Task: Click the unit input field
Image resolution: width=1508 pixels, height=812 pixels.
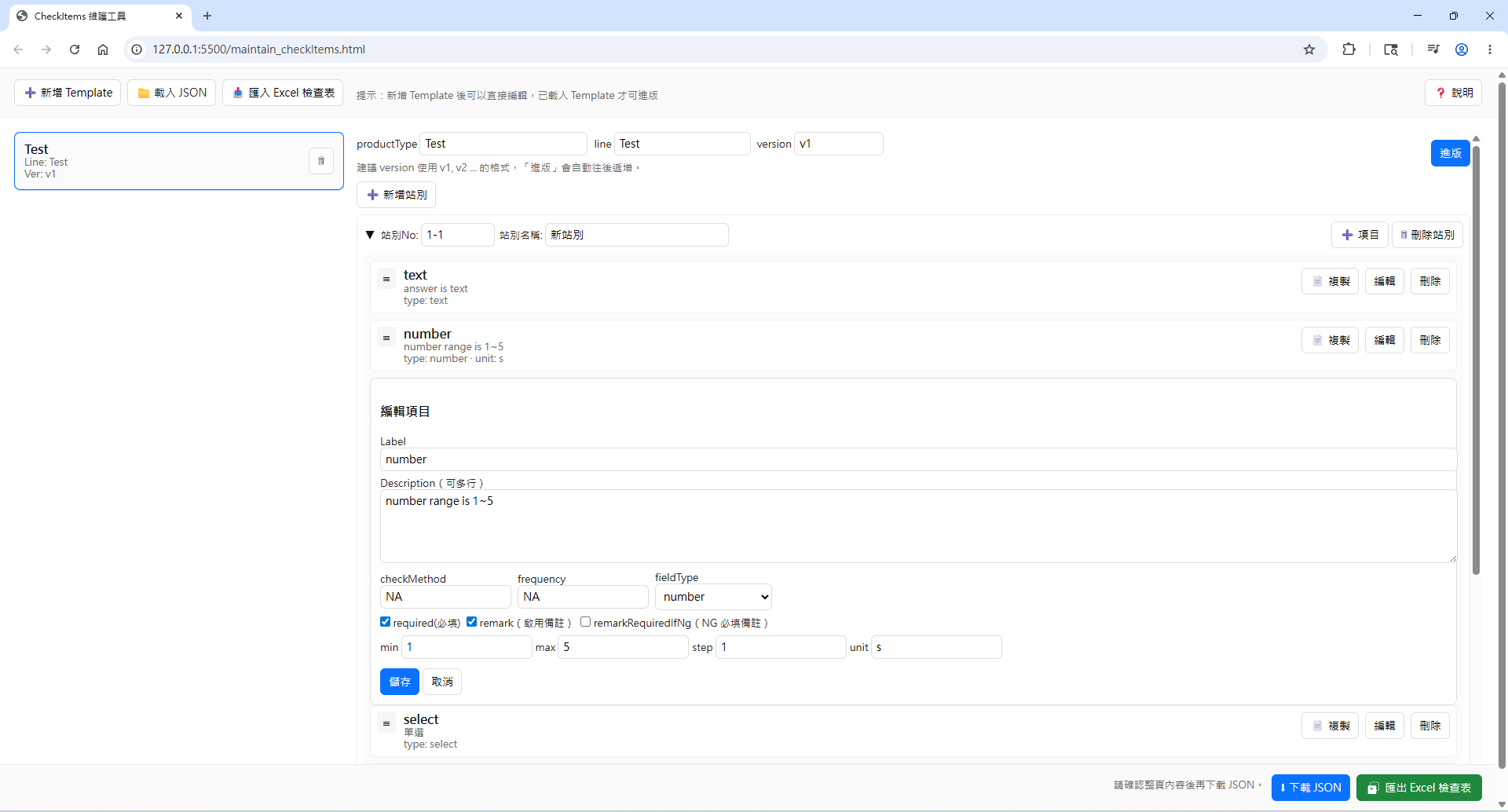Action: tap(936, 647)
